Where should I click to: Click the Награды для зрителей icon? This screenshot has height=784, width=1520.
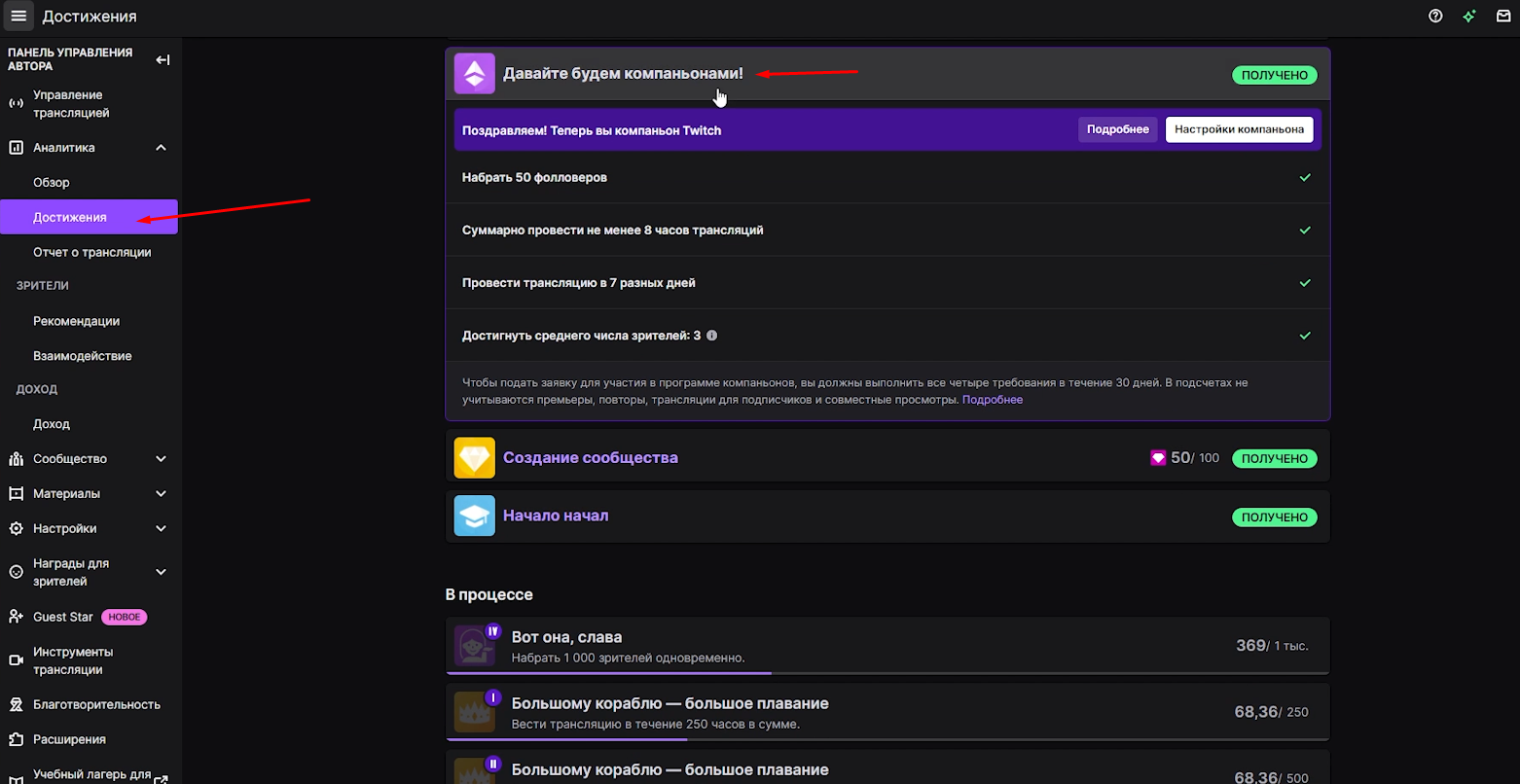(16, 572)
